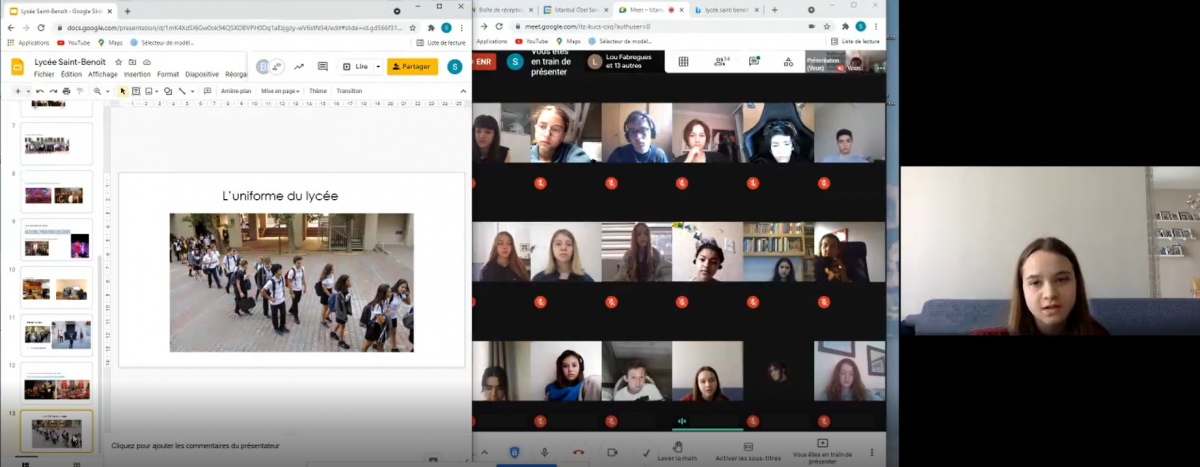Expand the insert image dropdown arrow
Viewport: 1200px width, 467px height.
[156, 91]
